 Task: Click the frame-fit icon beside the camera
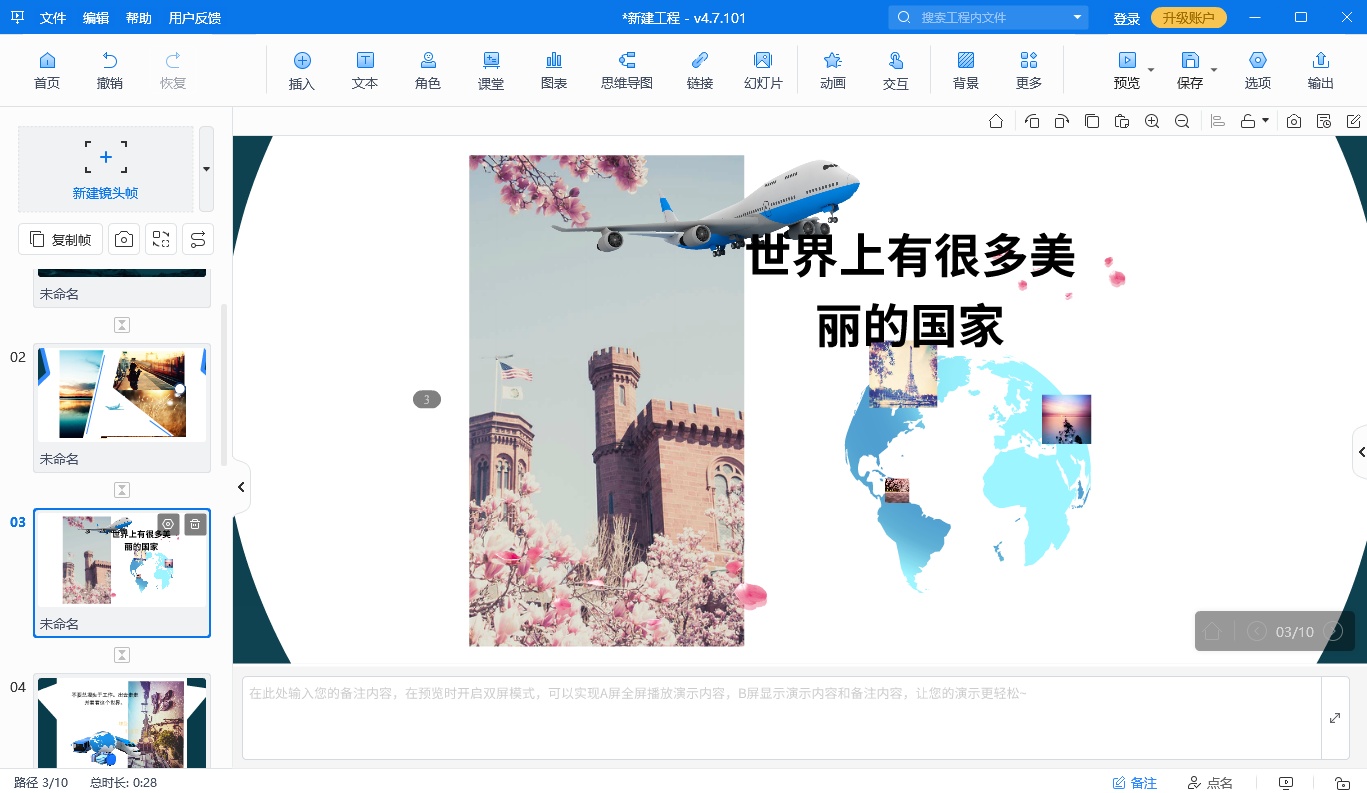point(161,239)
